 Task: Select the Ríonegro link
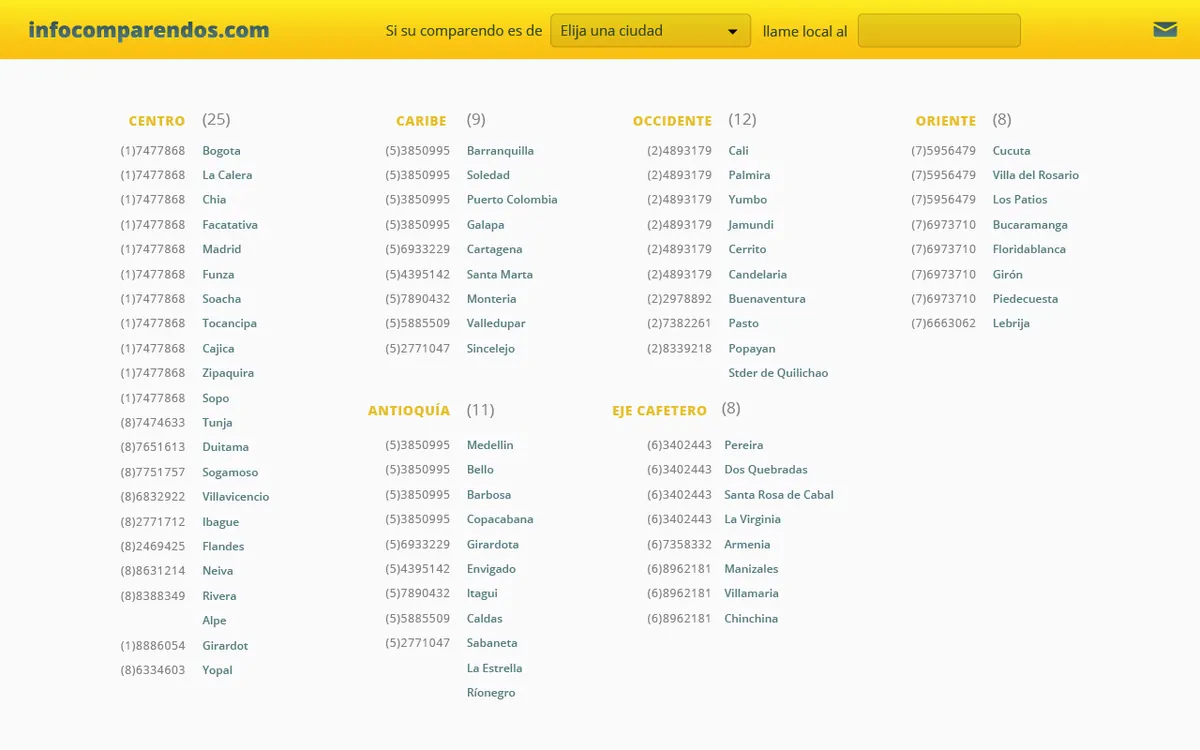(491, 693)
